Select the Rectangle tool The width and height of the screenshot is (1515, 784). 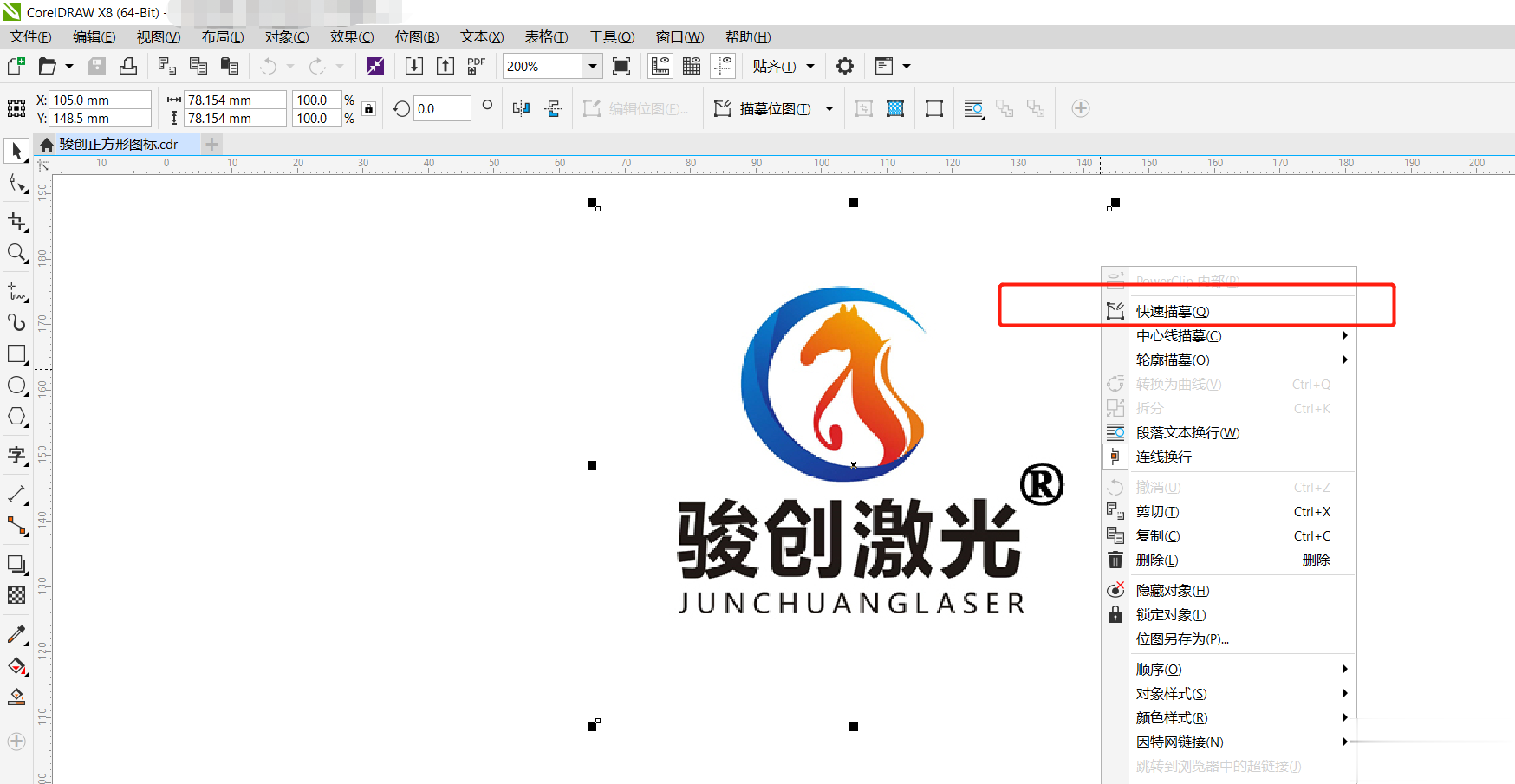pos(16,354)
